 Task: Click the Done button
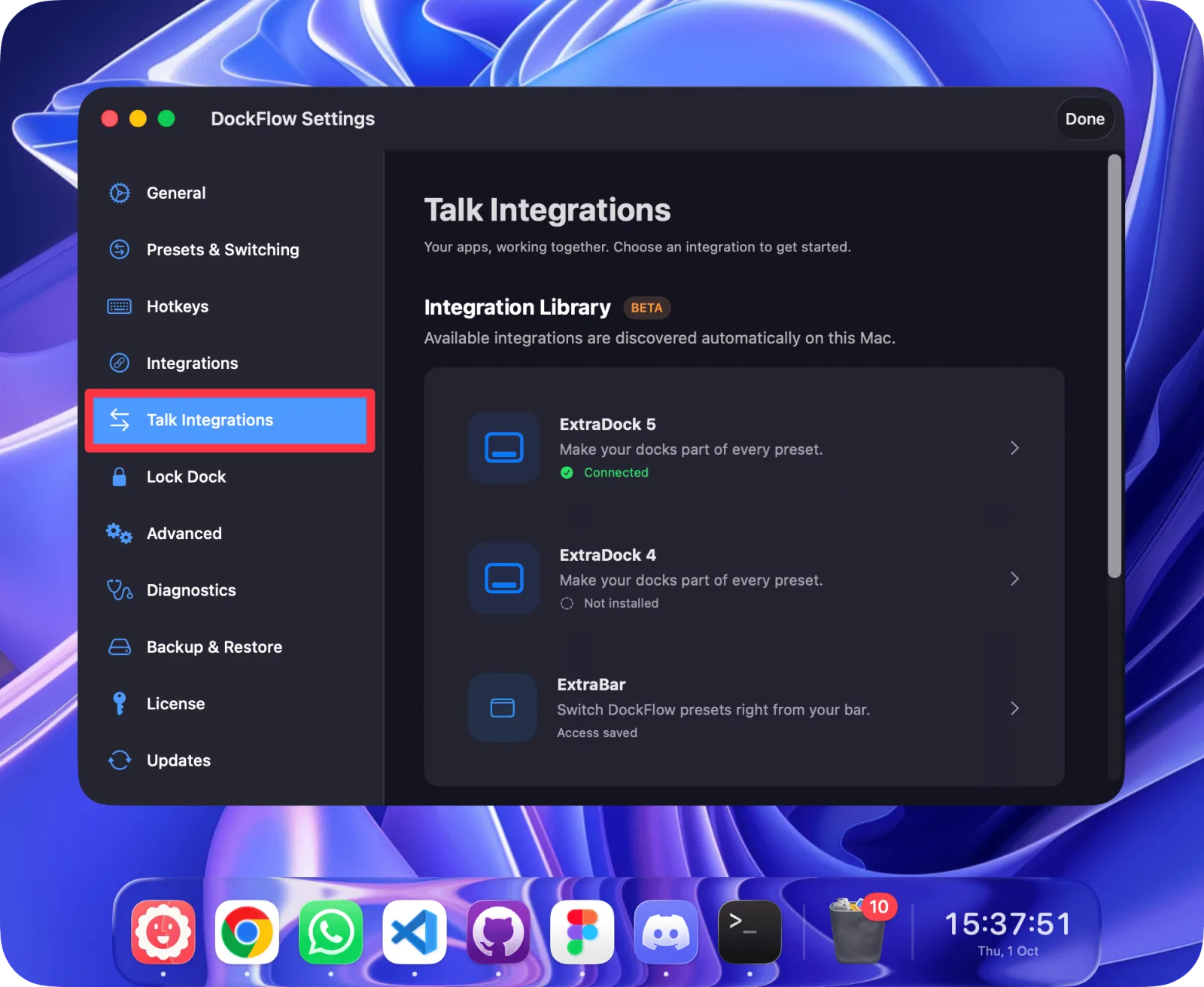tap(1084, 119)
